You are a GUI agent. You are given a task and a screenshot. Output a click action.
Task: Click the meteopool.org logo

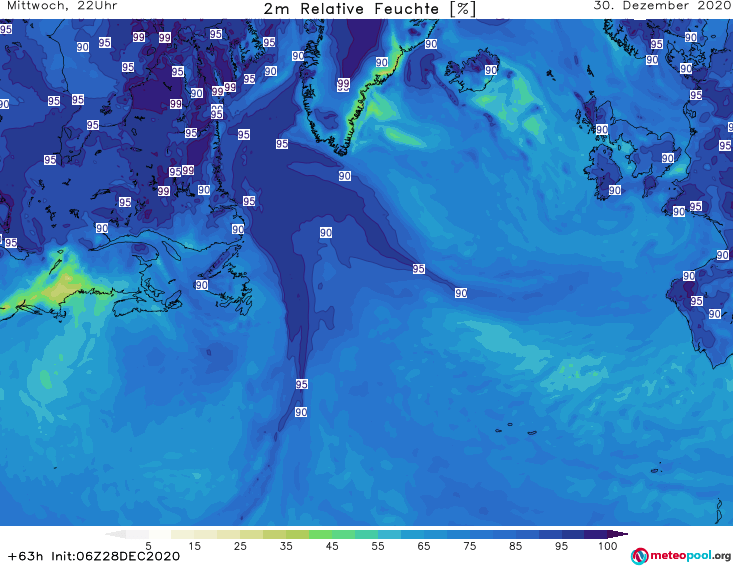click(x=681, y=556)
